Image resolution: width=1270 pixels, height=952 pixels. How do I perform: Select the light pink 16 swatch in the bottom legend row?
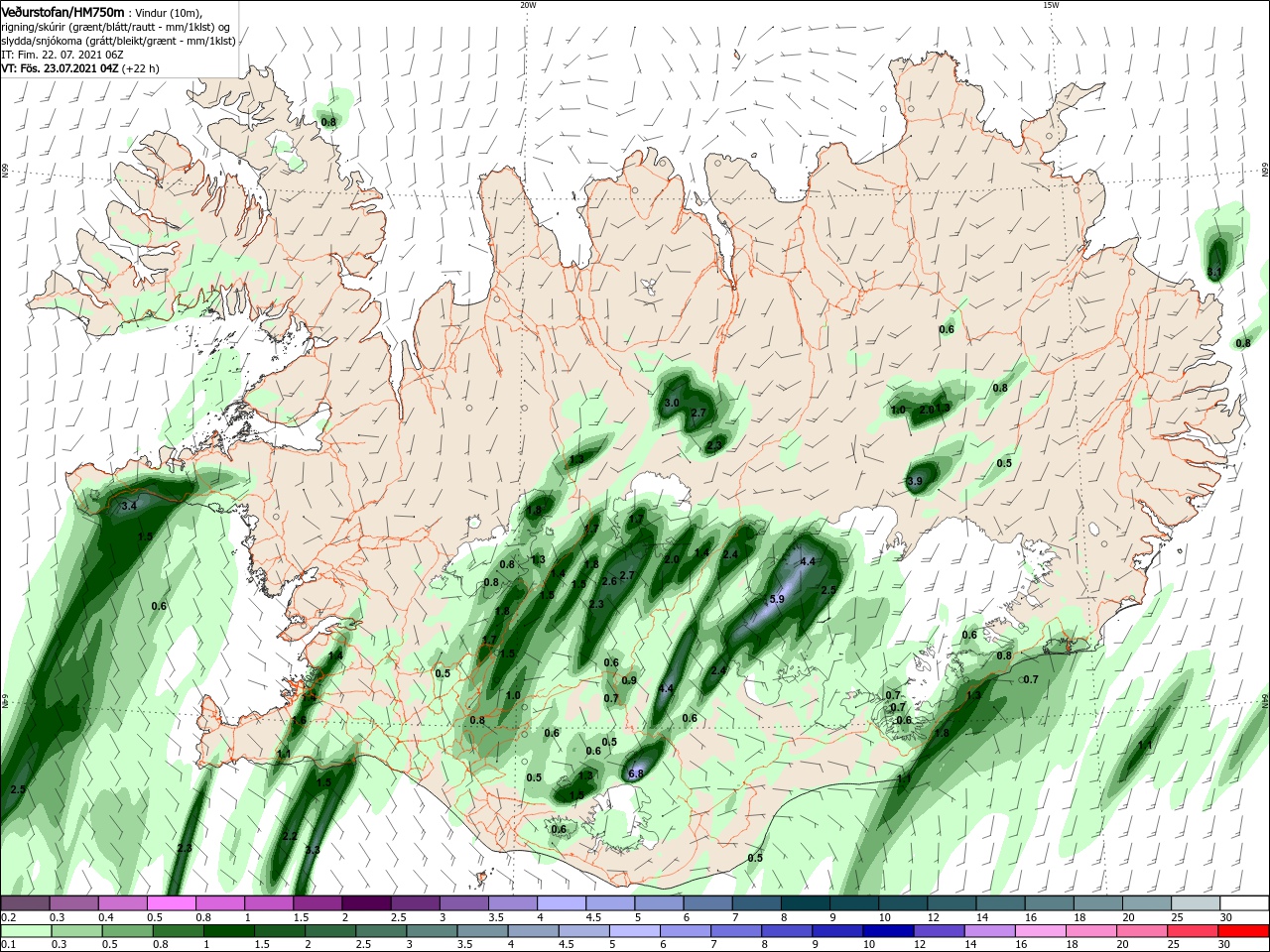tap(1040, 931)
